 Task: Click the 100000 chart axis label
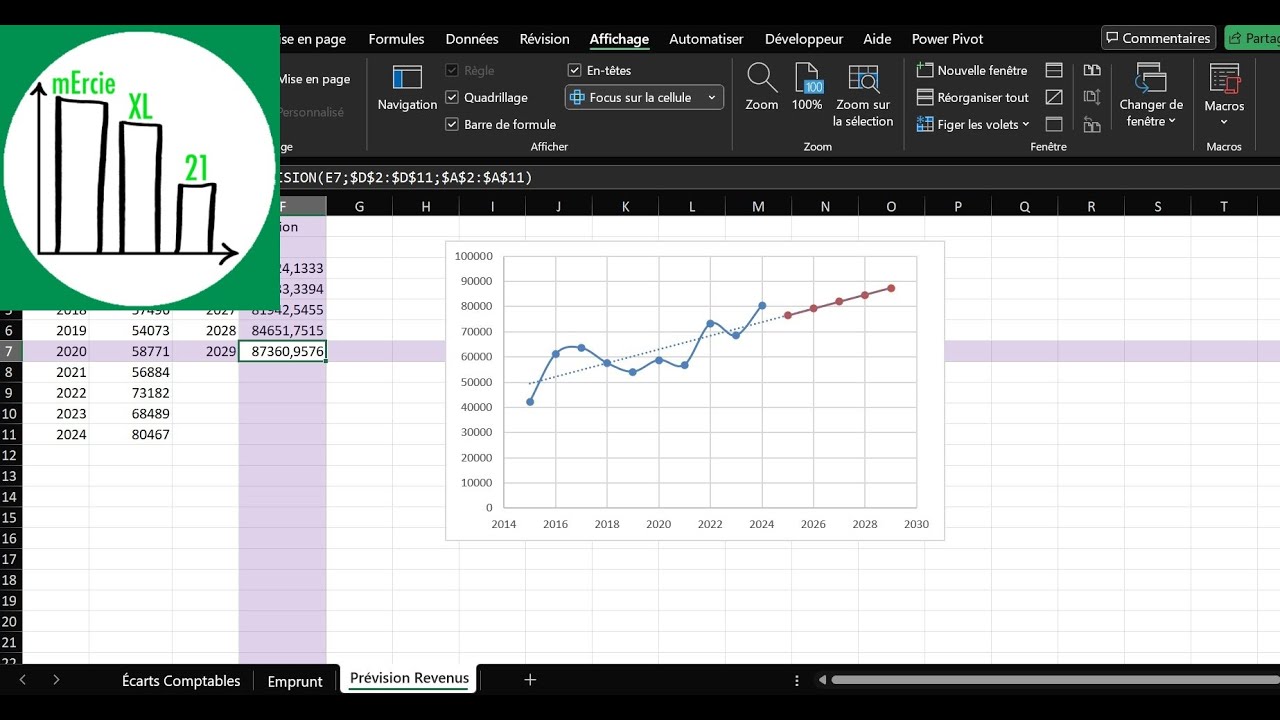pos(474,256)
